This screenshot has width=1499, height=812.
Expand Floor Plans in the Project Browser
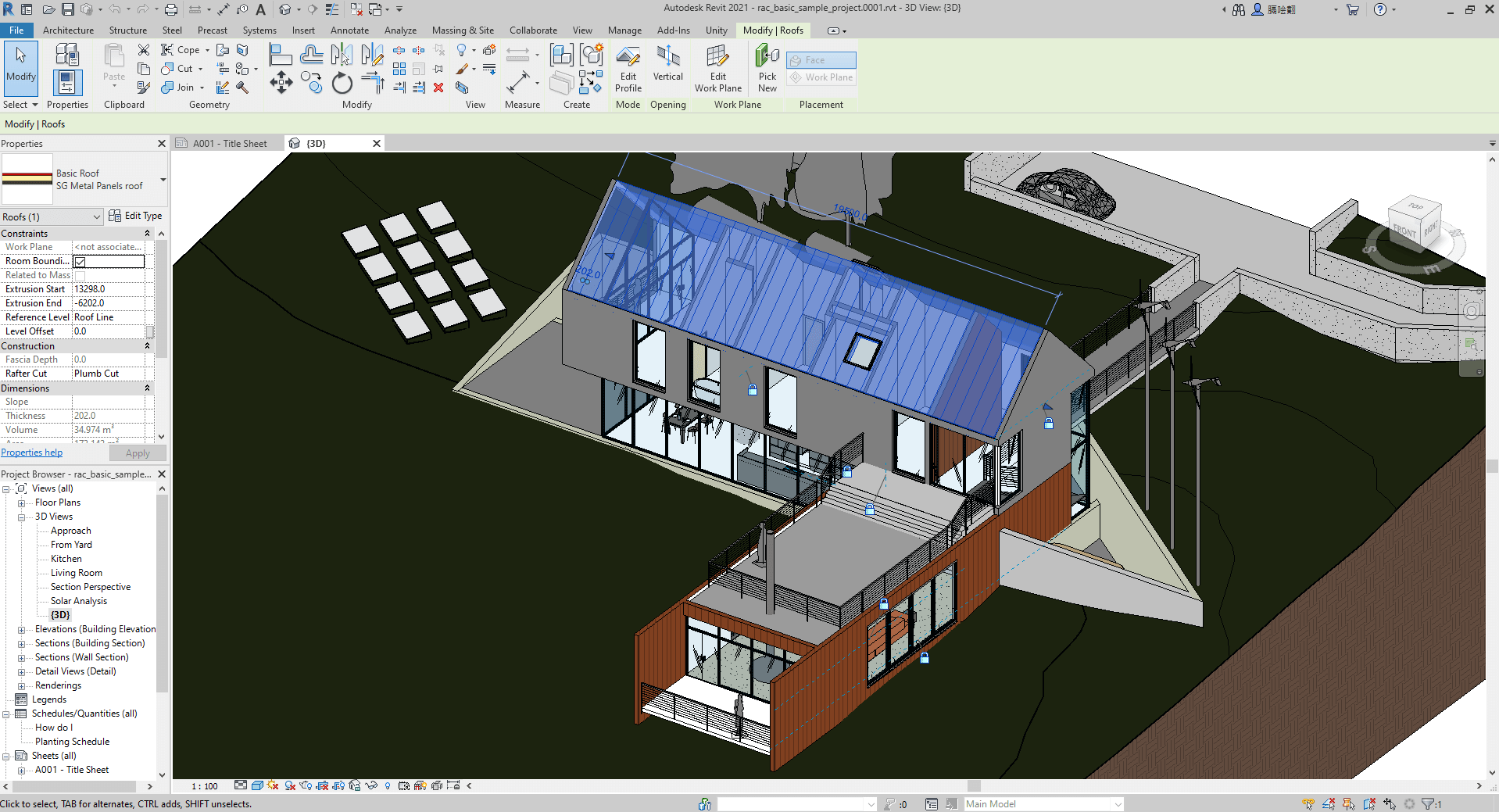click(22, 503)
